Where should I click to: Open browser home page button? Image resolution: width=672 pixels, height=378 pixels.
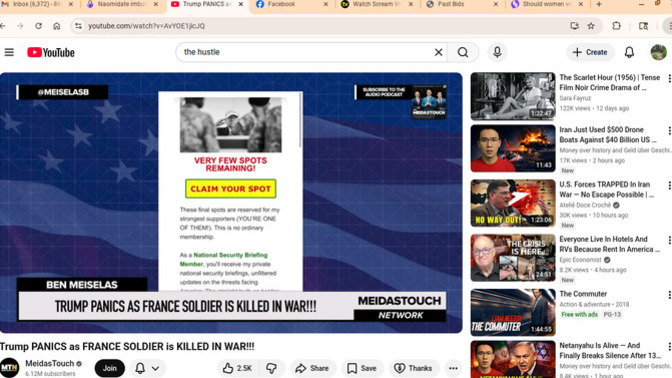click(x=57, y=26)
